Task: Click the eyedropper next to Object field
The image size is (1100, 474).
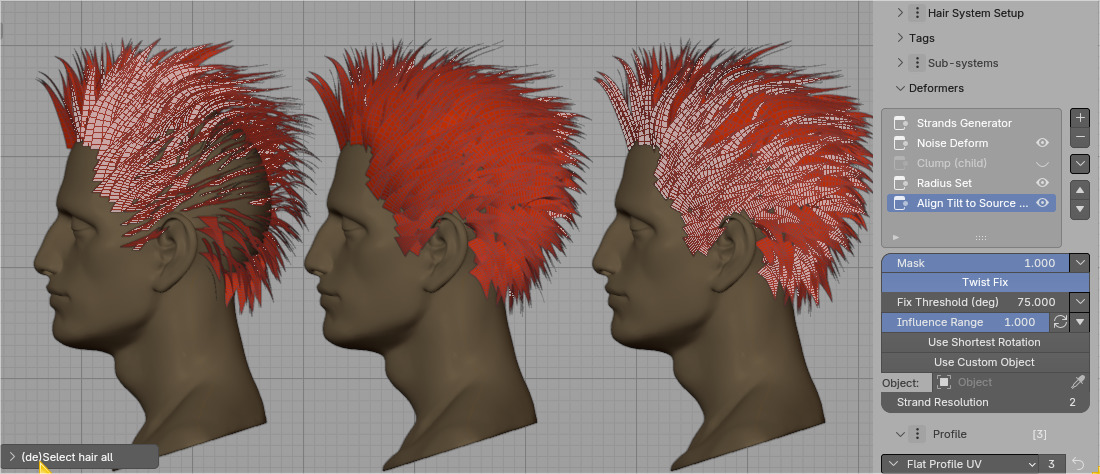Action: click(x=1078, y=382)
